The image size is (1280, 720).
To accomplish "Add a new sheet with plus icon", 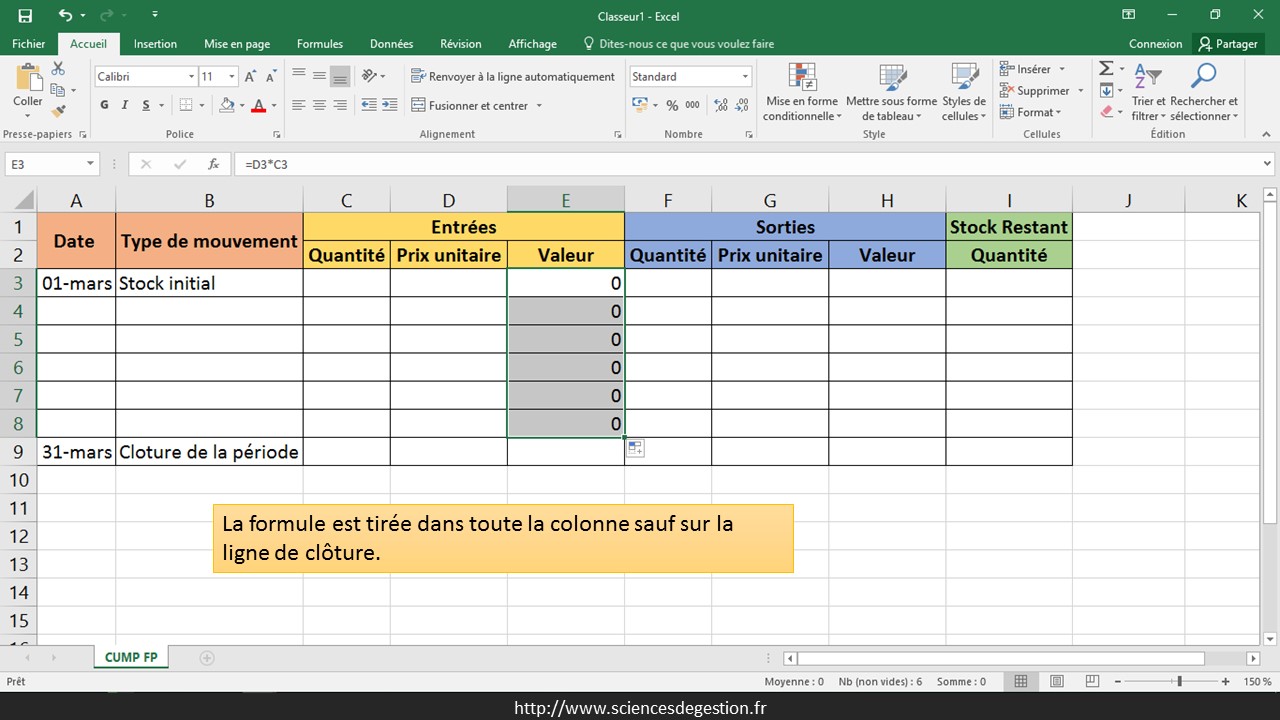I will (207, 658).
